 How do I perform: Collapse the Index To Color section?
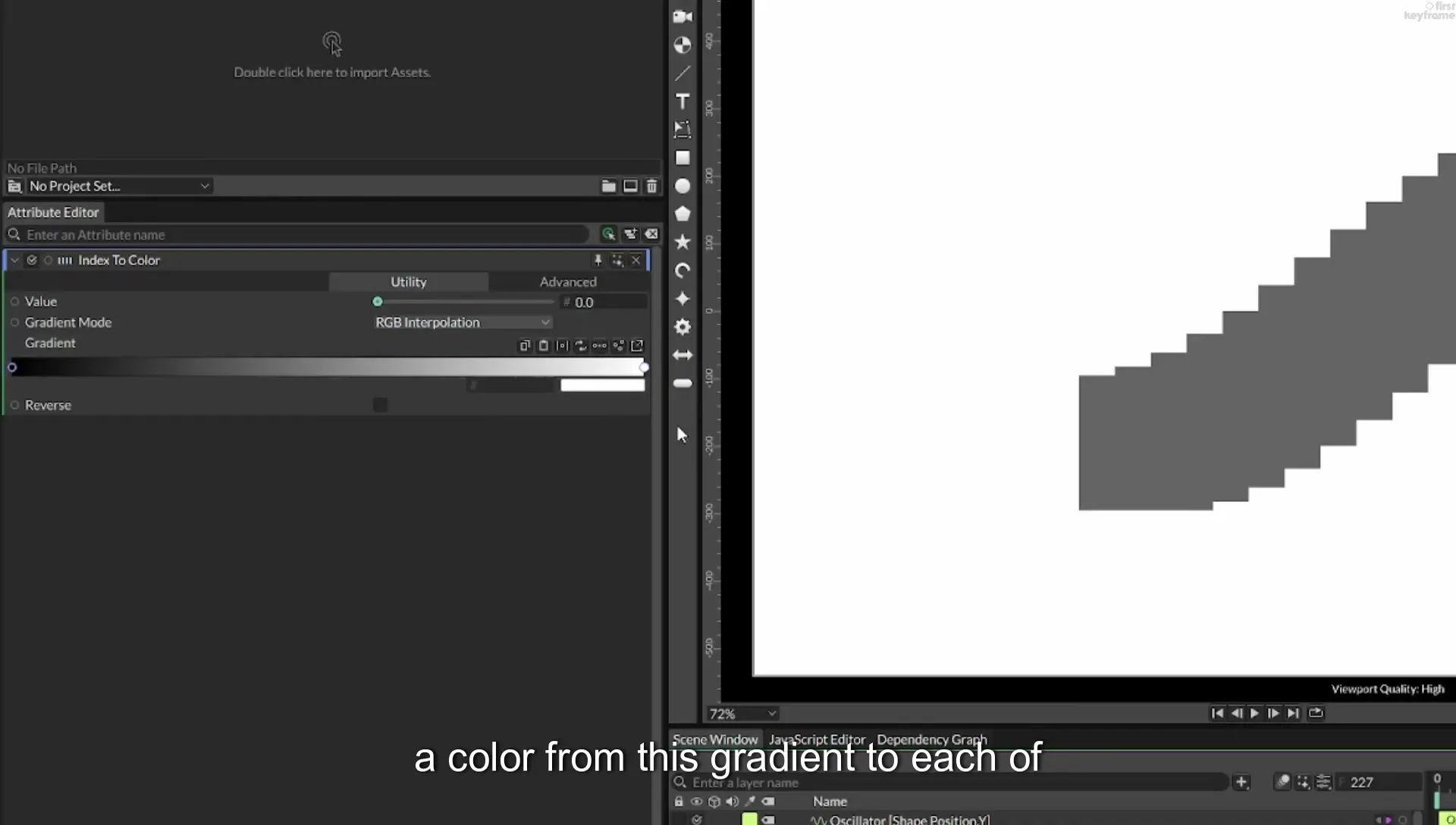pyautogui.click(x=14, y=260)
